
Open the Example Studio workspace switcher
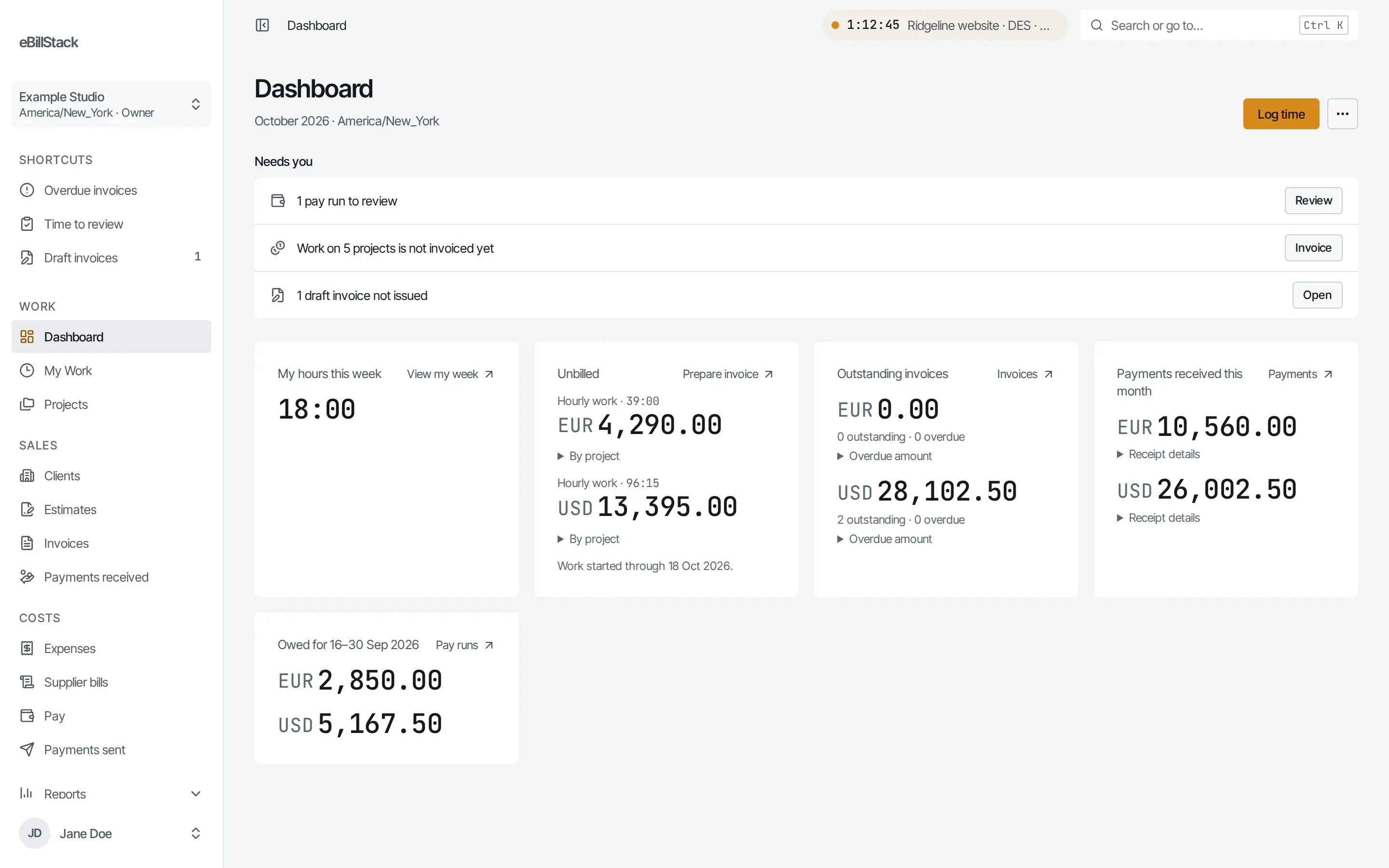(x=111, y=105)
